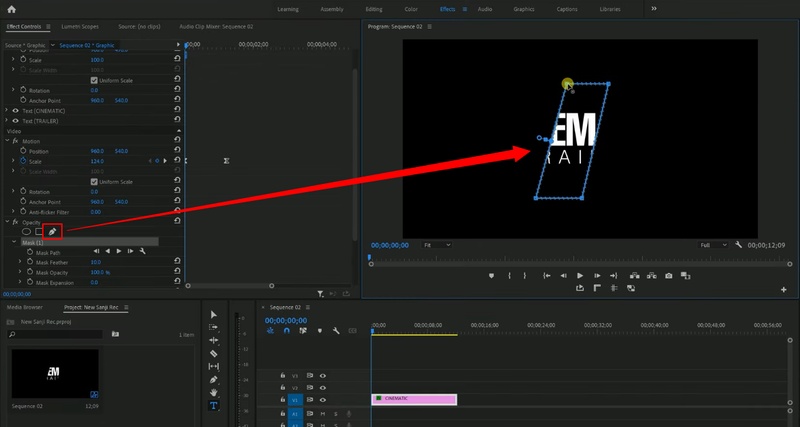Open Program Monitor wrench settings

point(738,244)
